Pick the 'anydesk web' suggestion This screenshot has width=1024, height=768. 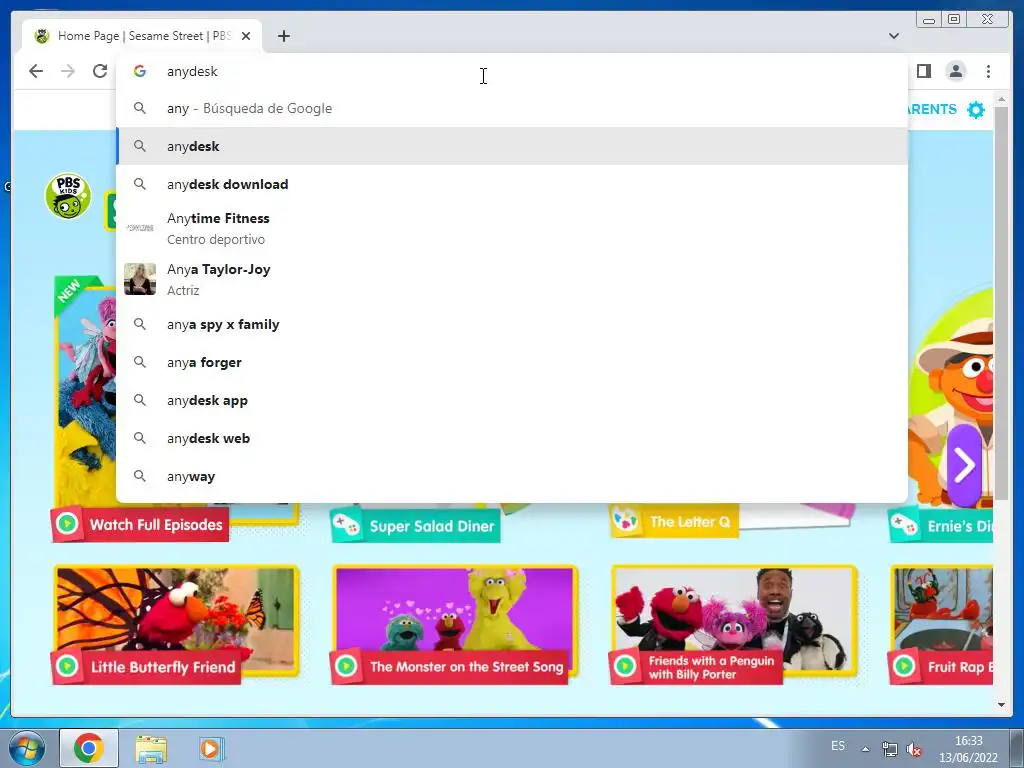512,438
